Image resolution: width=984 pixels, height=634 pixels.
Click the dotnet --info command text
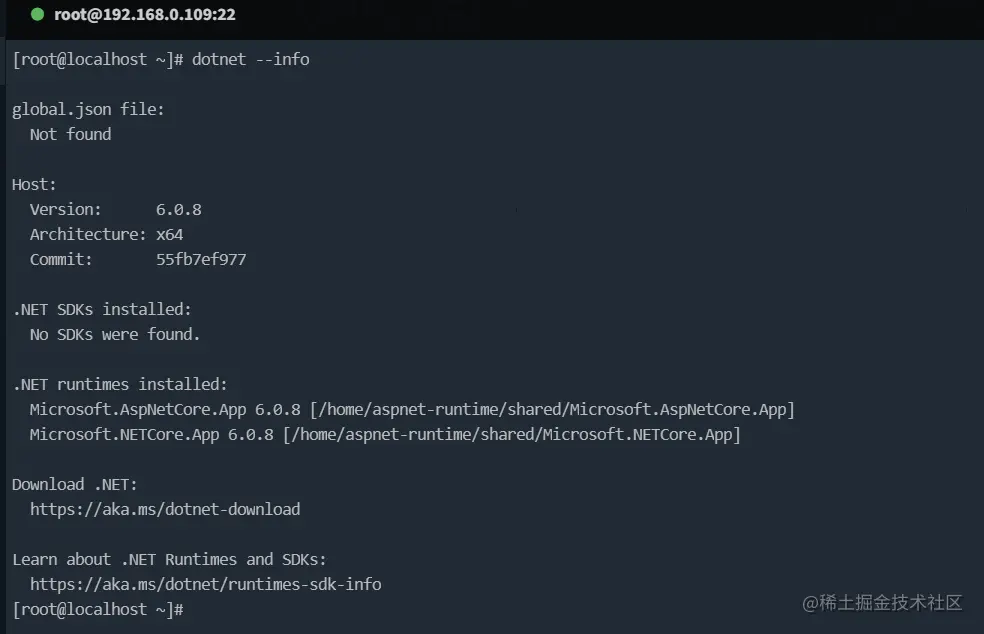[250, 59]
